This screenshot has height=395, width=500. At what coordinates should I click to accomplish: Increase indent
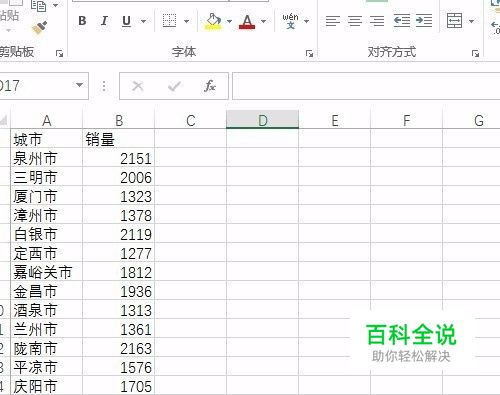(x=424, y=21)
